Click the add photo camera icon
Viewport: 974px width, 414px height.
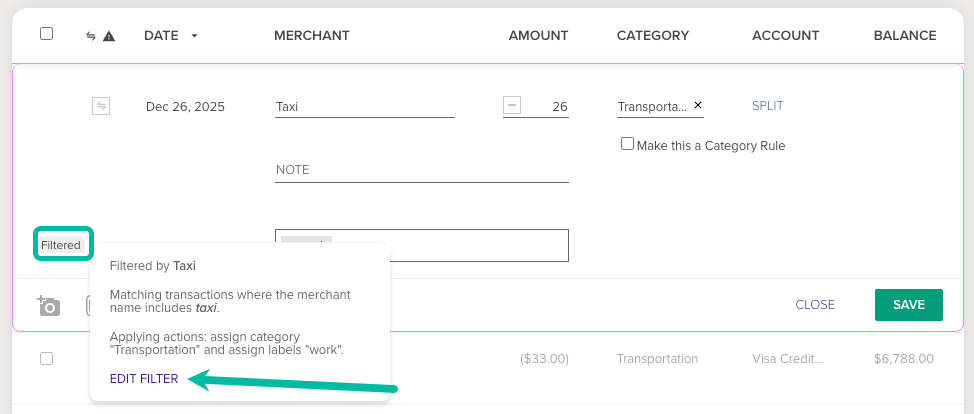pyautogui.click(x=48, y=305)
